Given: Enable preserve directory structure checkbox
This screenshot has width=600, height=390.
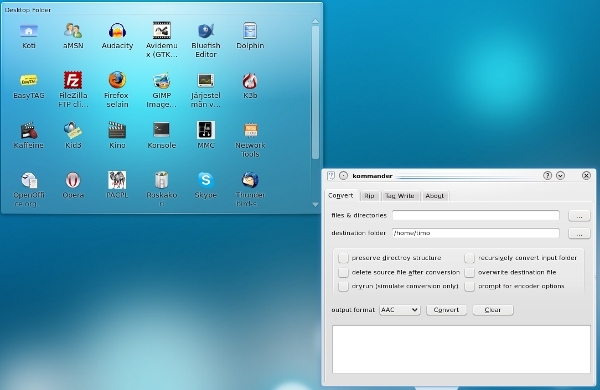Looking at the screenshot, I should 343,258.
